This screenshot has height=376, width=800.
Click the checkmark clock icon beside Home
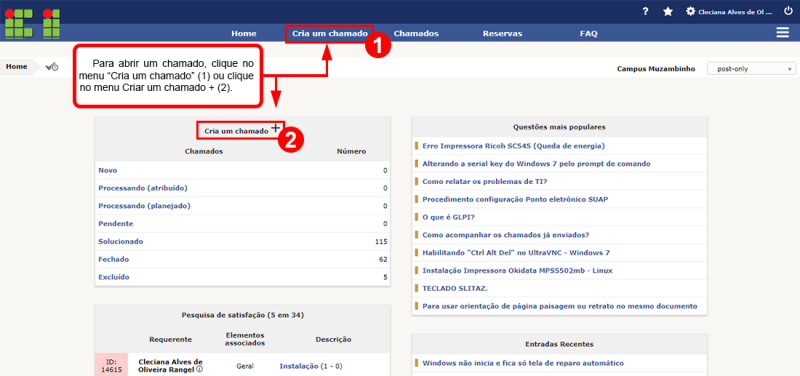pyautogui.click(x=52, y=67)
